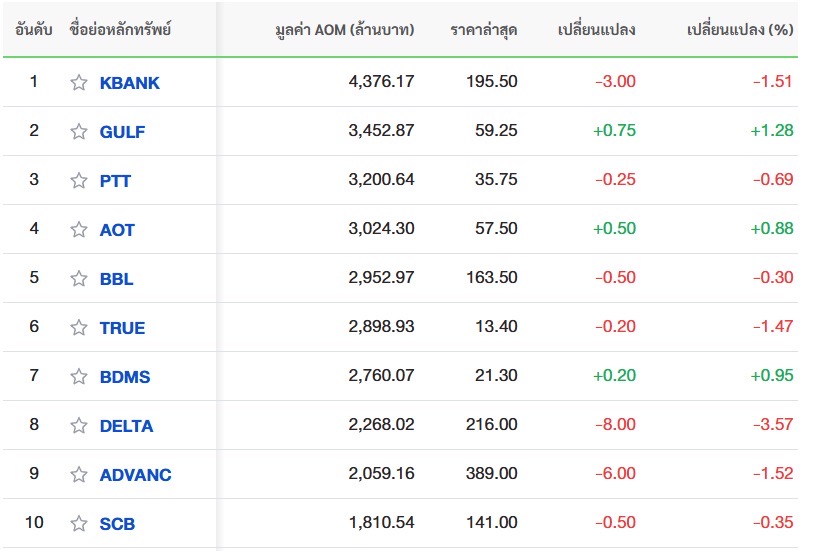Go to the DELTA symbol link
The width and height of the screenshot is (818, 551).
(126, 426)
